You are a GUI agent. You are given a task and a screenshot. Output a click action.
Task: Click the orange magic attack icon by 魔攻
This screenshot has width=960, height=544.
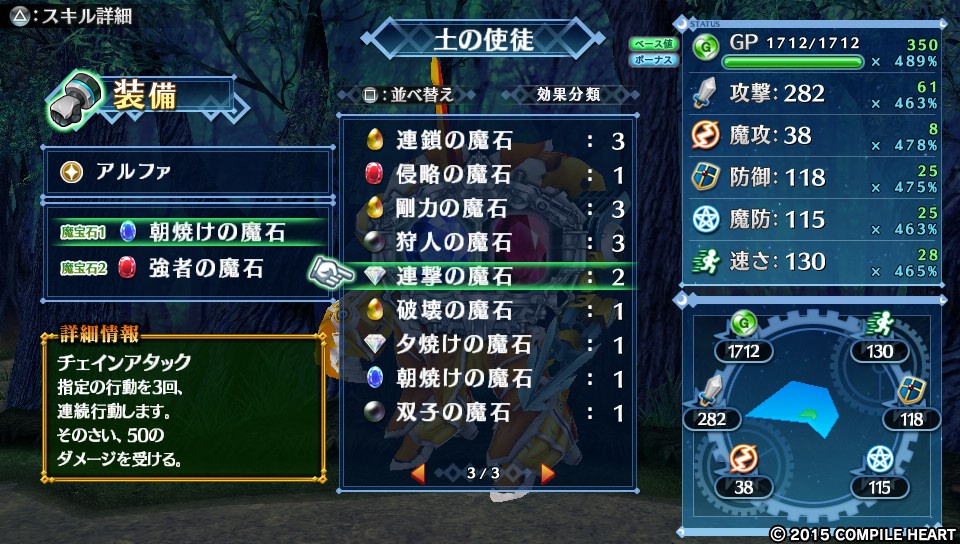click(x=705, y=135)
